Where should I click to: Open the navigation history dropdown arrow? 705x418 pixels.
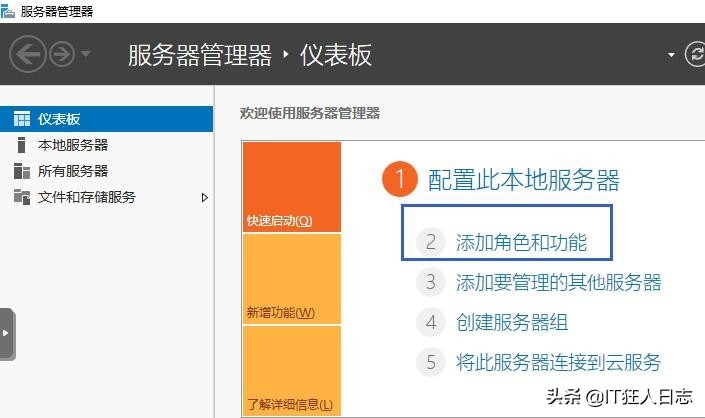86,54
